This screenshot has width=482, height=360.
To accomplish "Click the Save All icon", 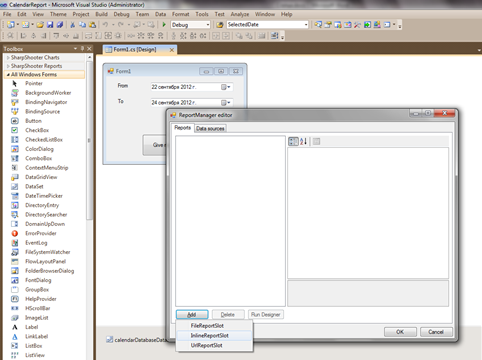I will pyautogui.click(x=60, y=25).
